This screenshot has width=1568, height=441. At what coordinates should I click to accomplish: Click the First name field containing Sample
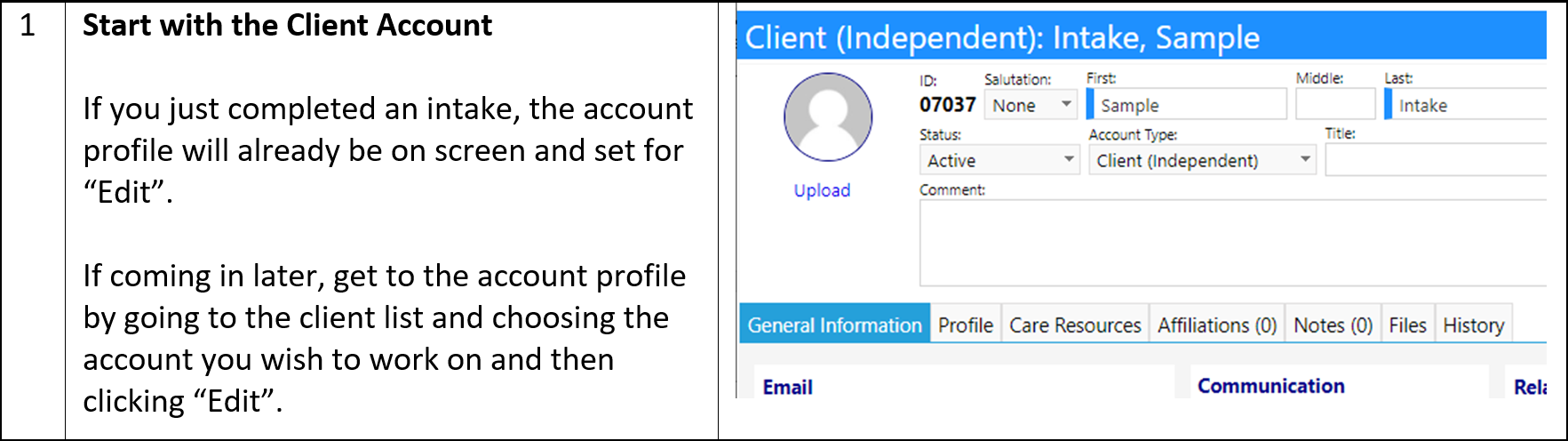pos(1187,105)
